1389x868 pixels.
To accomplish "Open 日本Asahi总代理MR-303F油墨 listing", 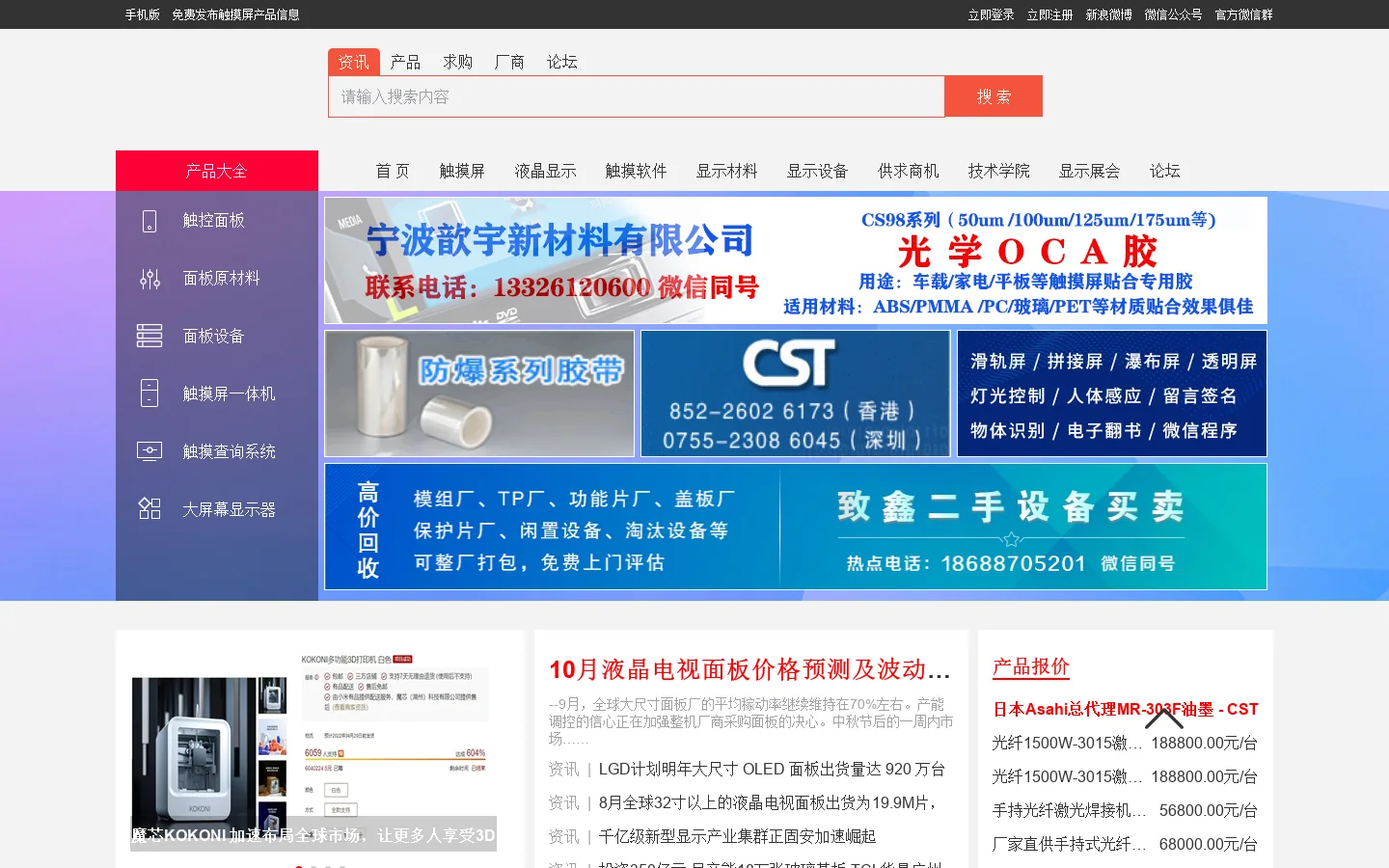I will pyautogui.click(x=1125, y=710).
